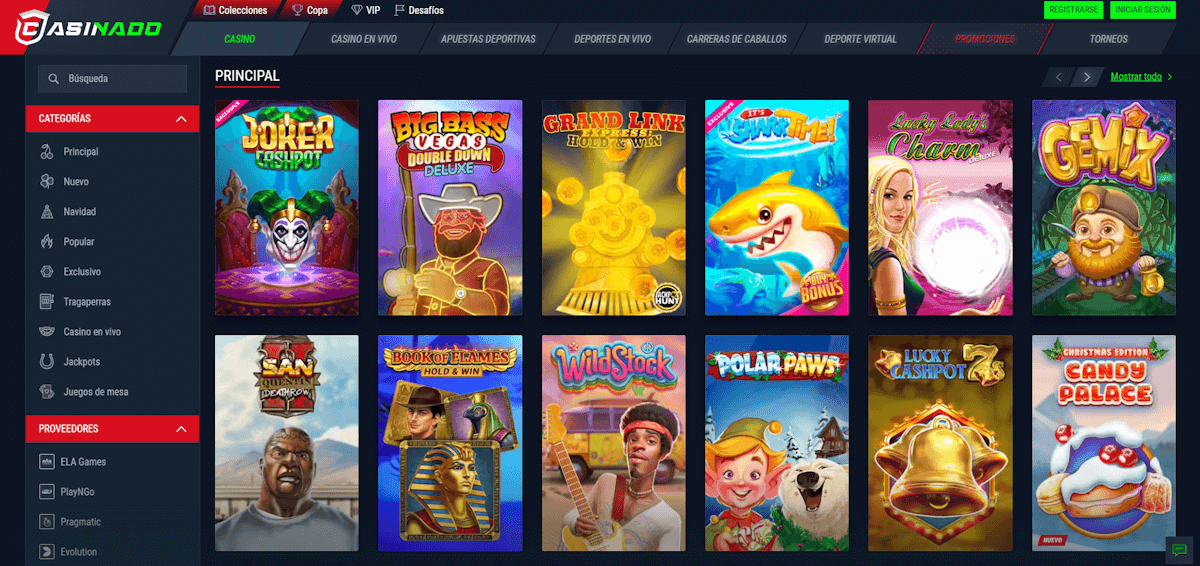The width and height of the screenshot is (1200, 566).
Task: Select the Popular flame icon
Action: (46, 242)
